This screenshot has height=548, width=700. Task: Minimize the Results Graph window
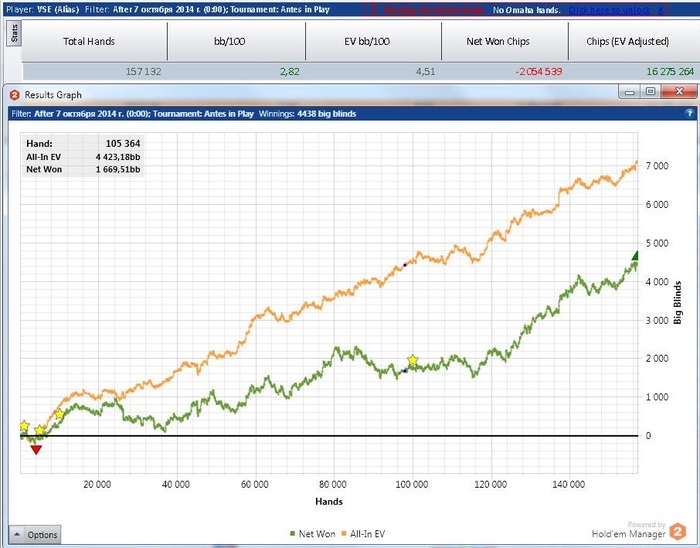629,92
